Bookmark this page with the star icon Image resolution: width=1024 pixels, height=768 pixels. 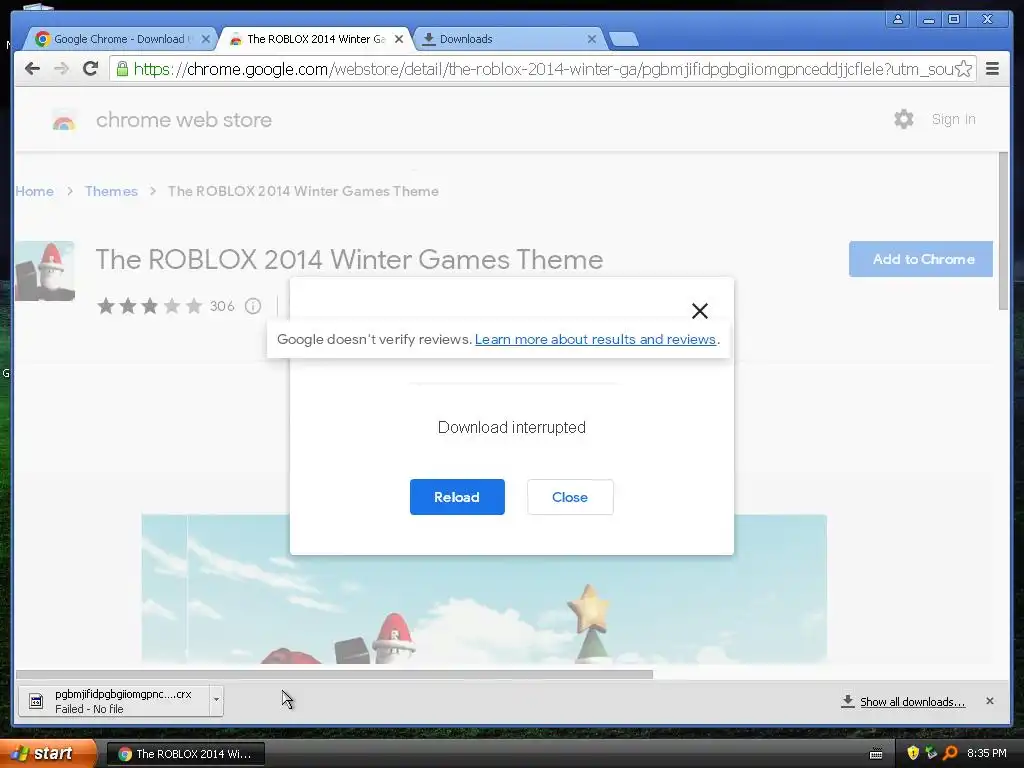coord(963,69)
